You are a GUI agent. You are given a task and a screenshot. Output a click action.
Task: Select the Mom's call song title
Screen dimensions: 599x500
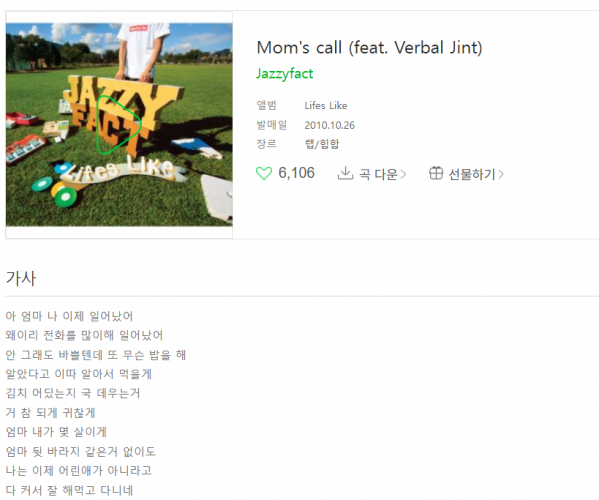pyautogui.click(x=369, y=48)
